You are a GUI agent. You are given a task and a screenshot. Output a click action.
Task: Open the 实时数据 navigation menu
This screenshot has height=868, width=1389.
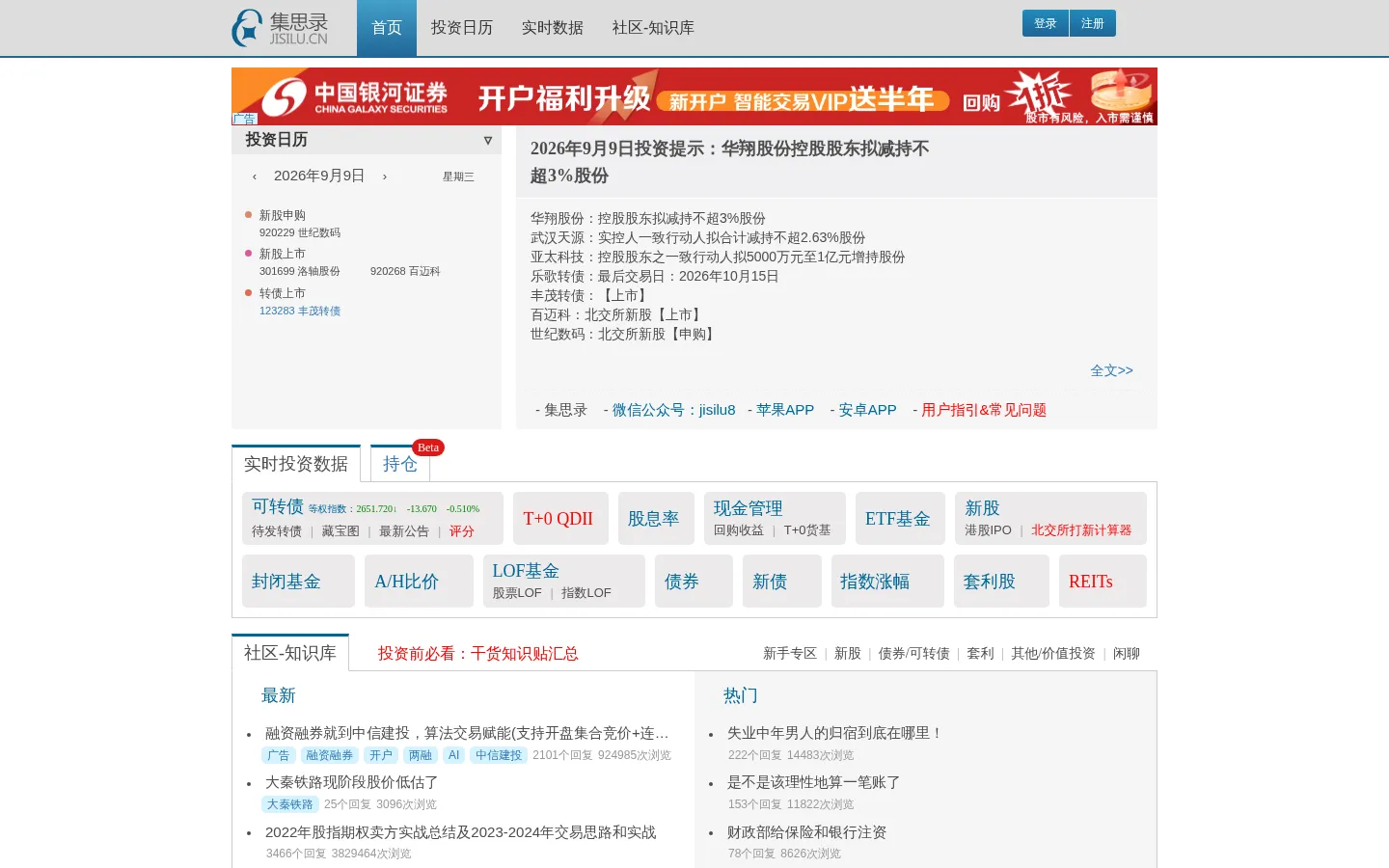tap(553, 28)
